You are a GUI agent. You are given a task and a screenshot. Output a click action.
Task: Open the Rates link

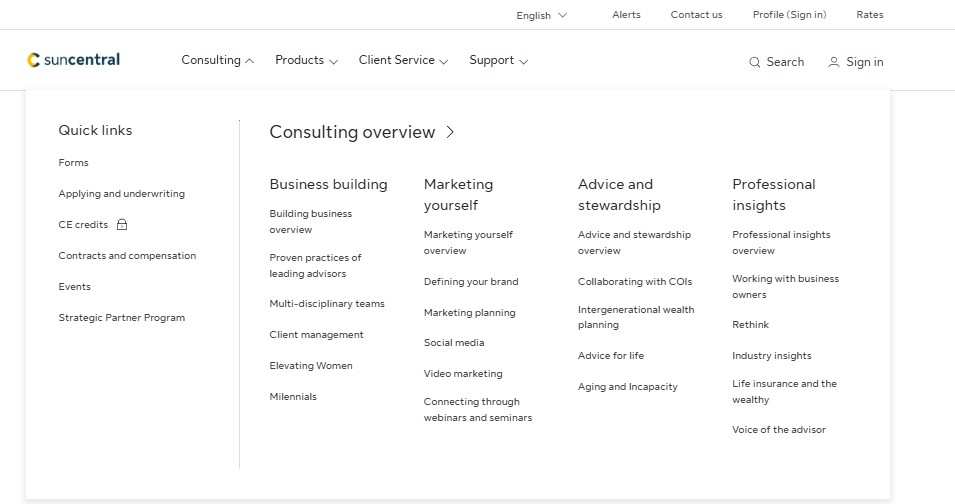870,15
